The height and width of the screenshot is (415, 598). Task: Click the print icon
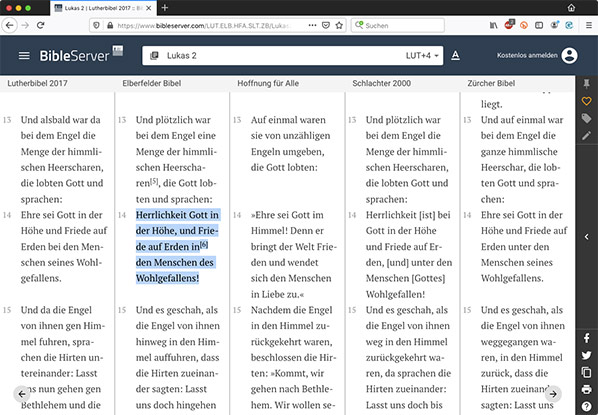click(587, 389)
